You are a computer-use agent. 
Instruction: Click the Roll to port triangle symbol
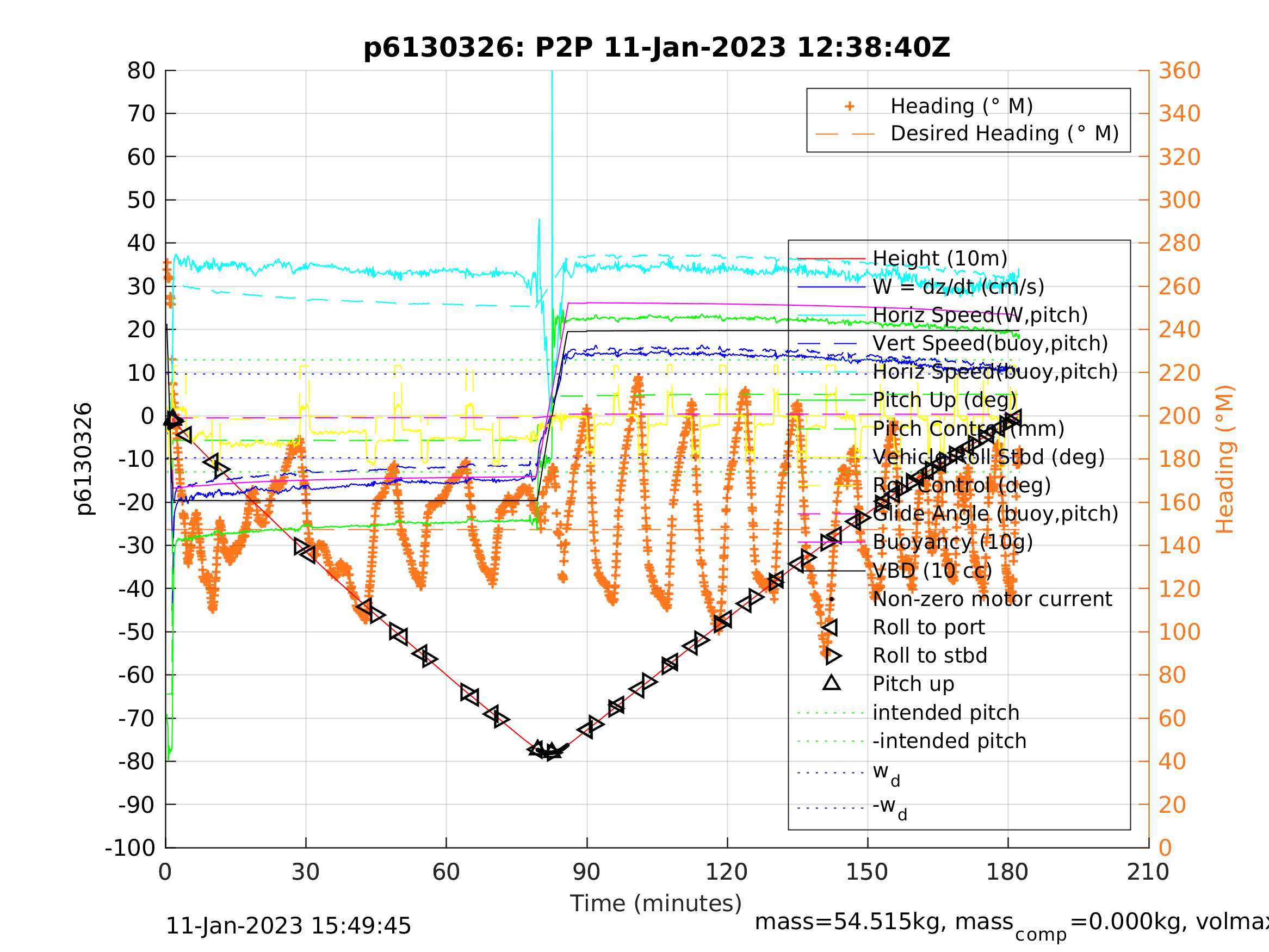click(831, 628)
